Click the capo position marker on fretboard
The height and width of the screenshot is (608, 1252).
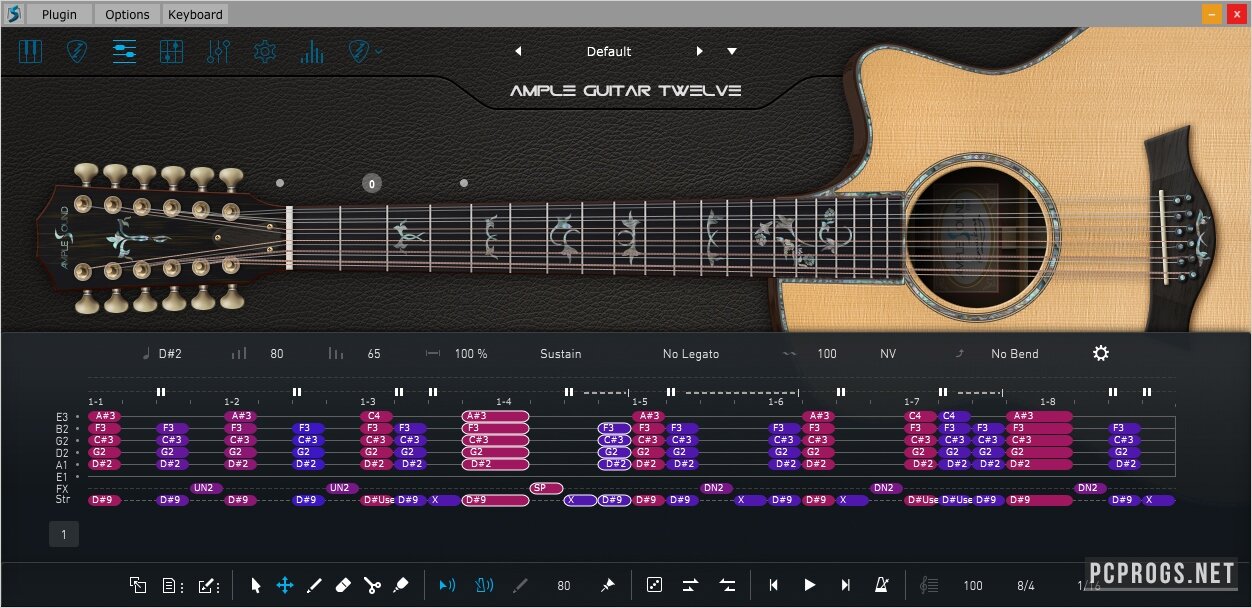[x=371, y=184]
